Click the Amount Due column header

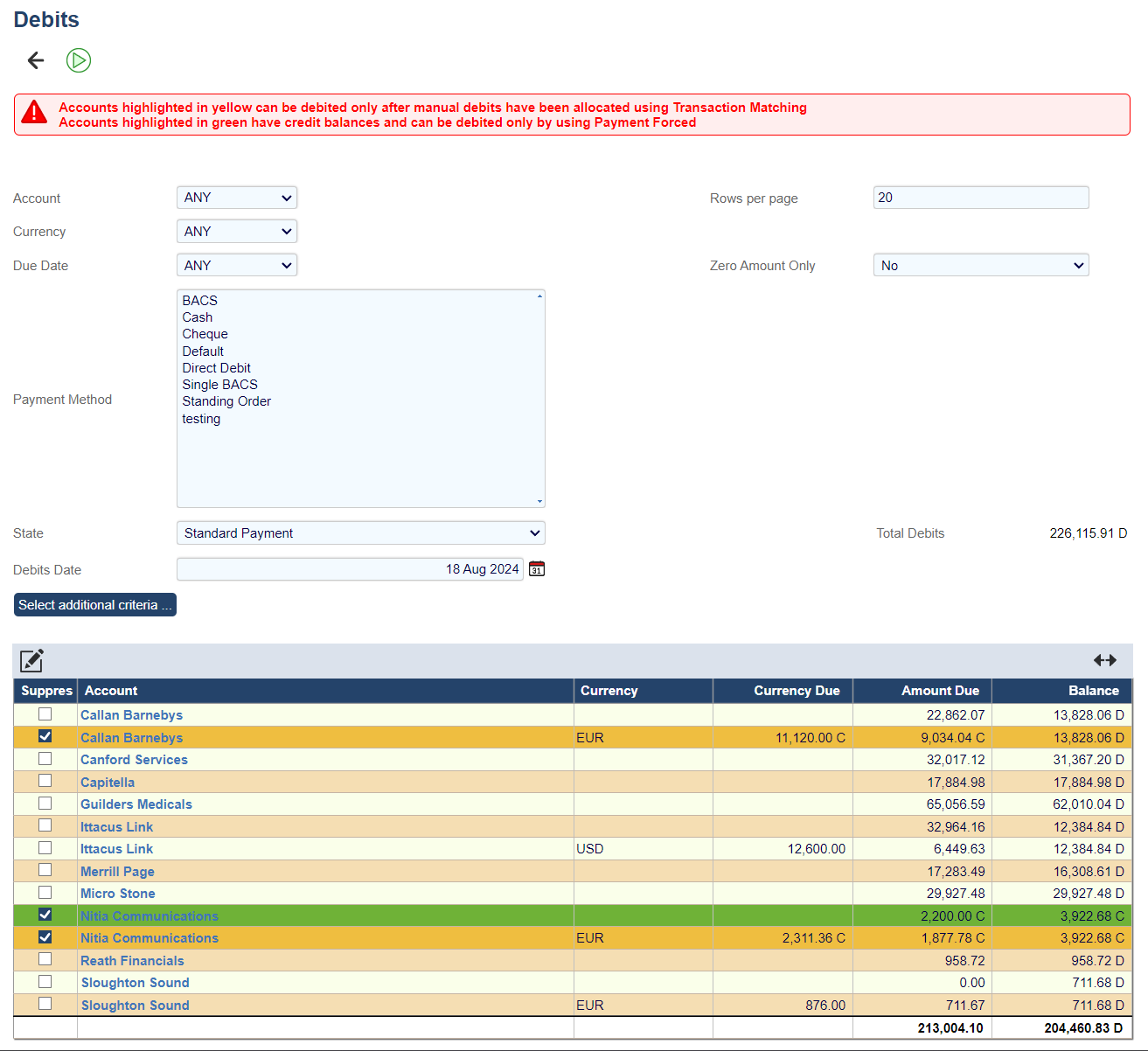coord(940,691)
